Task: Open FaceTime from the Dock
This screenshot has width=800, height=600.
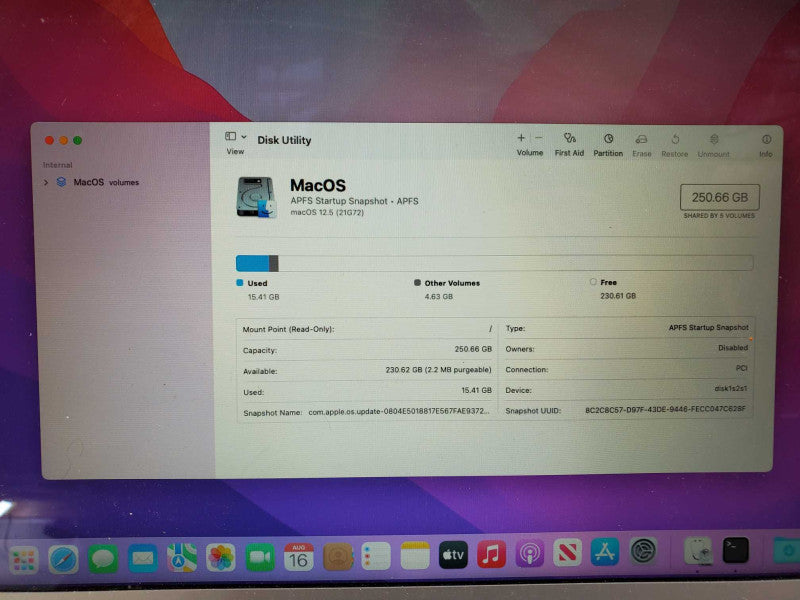Action: [x=260, y=557]
